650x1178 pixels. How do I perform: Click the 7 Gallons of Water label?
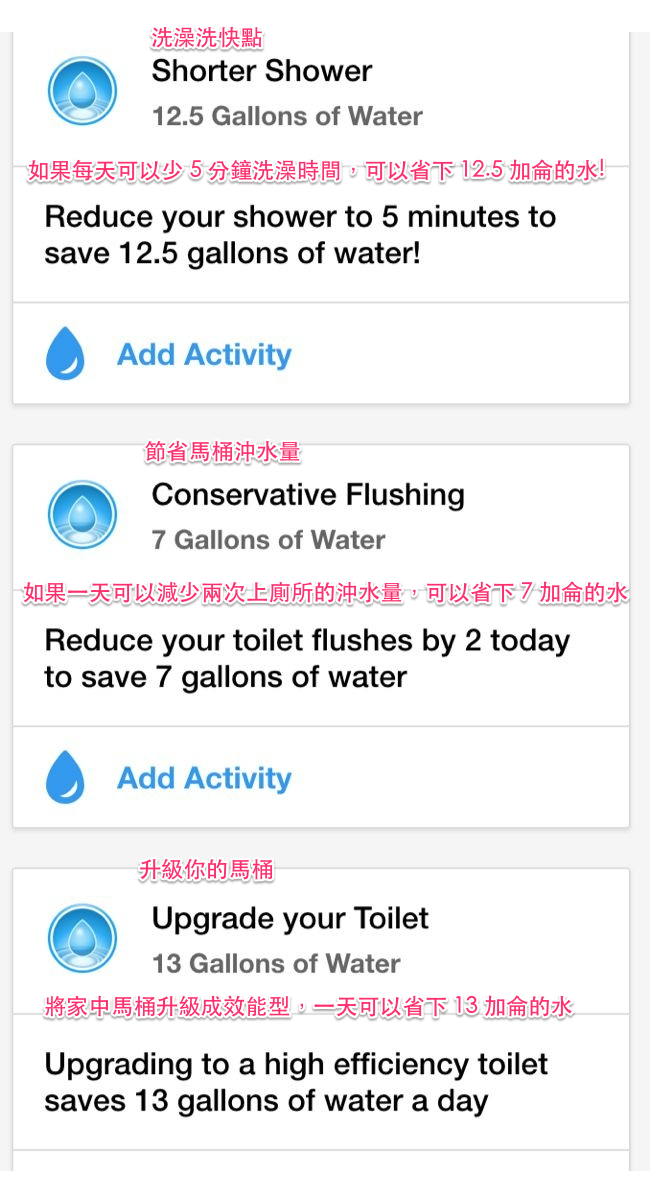268,540
